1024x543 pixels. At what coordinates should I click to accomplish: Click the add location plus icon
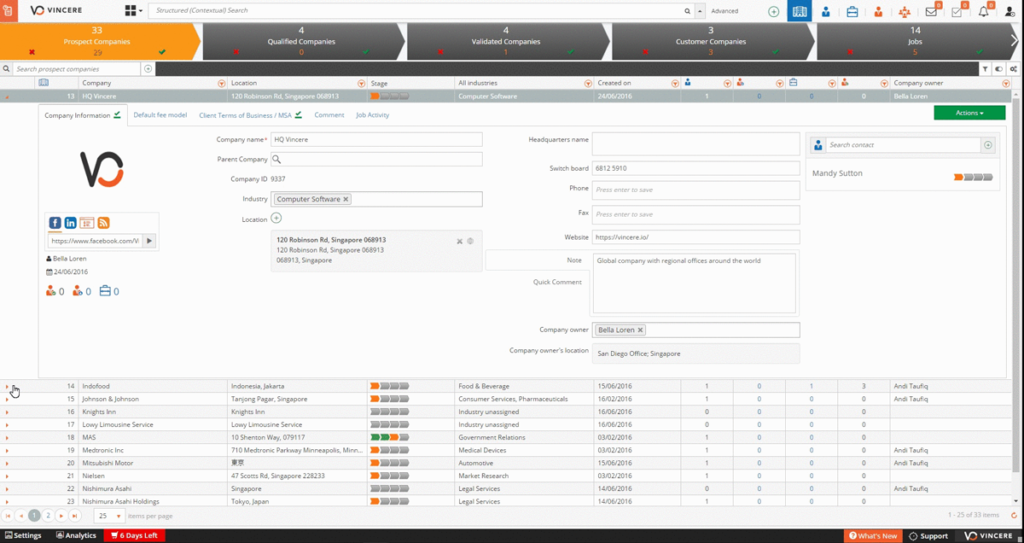point(276,218)
